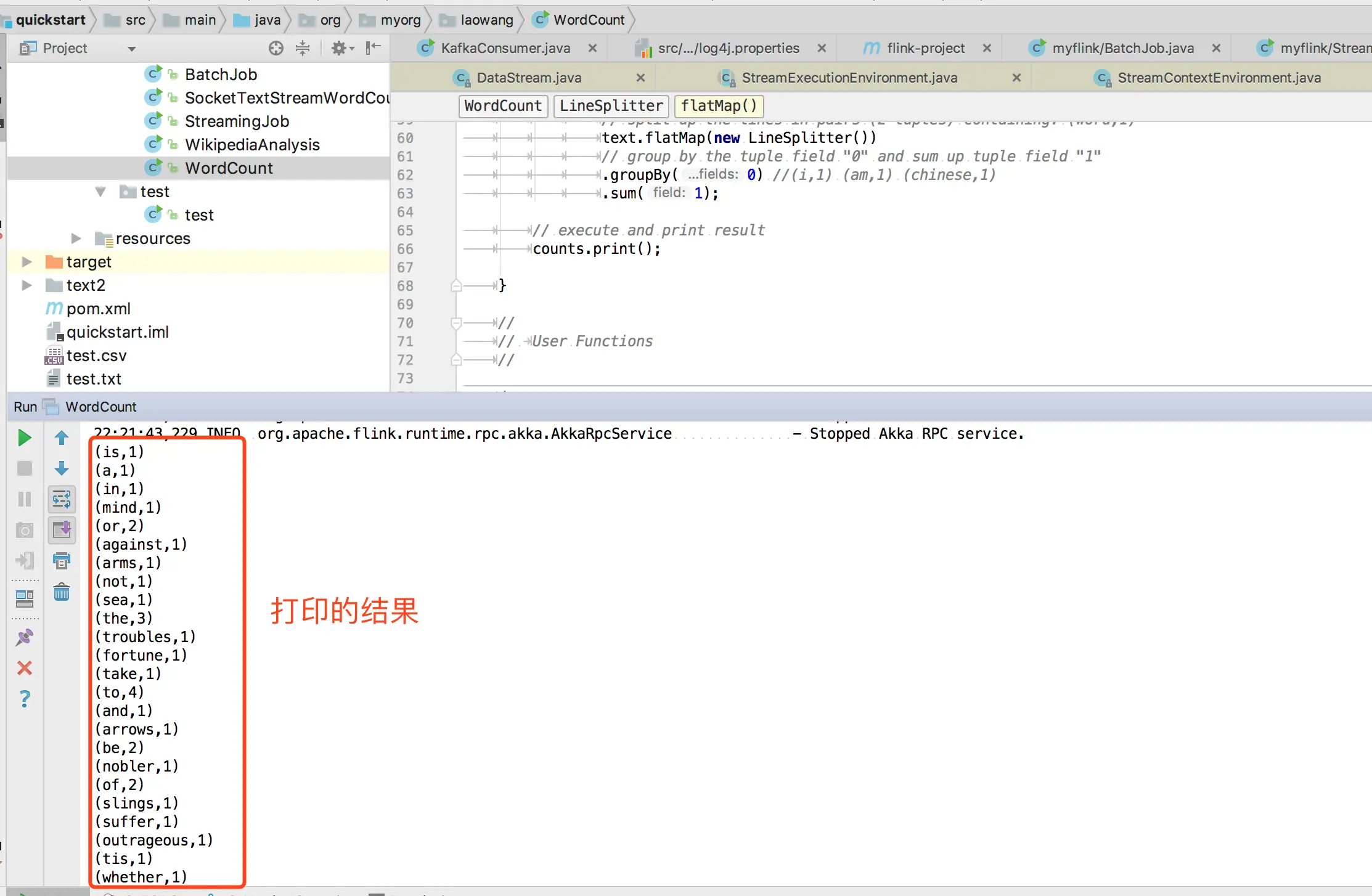Click scroll from source target icon
The height and width of the screenshot is (896, 1372).
[x=276, y=48]
